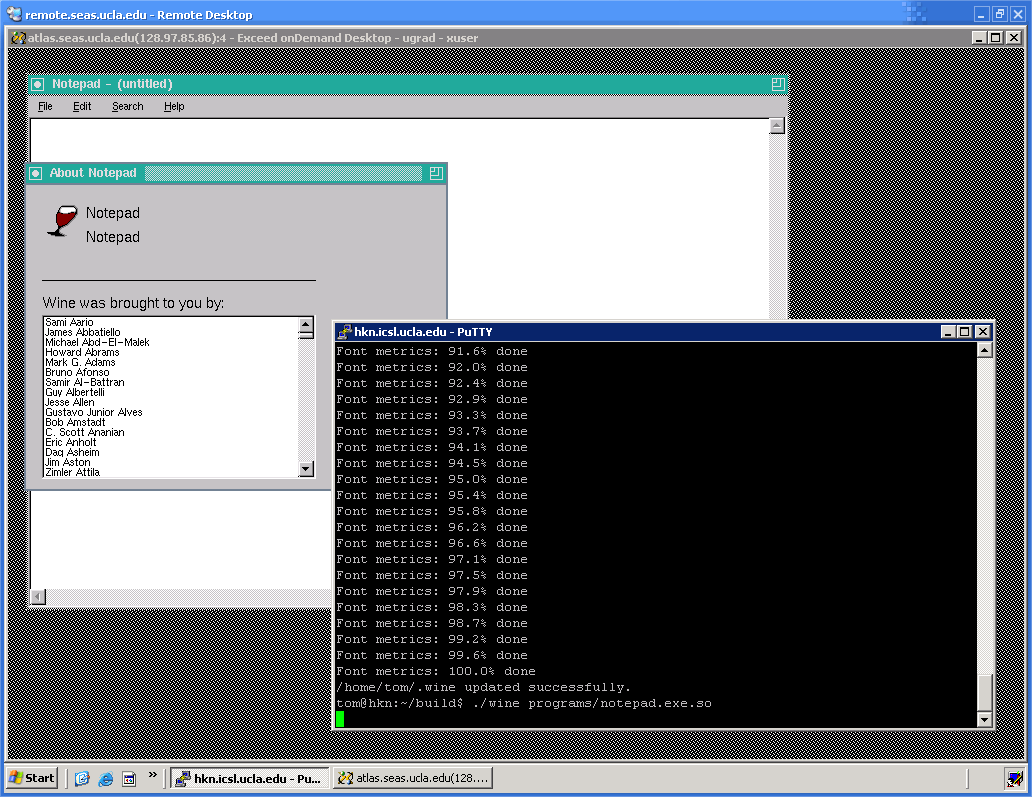This screenshot has height=797, width=1032.
Task: Click the 'Font metrics: 91.6% done' terminal line
Action: pyautogui.click(x=432, y=351)
